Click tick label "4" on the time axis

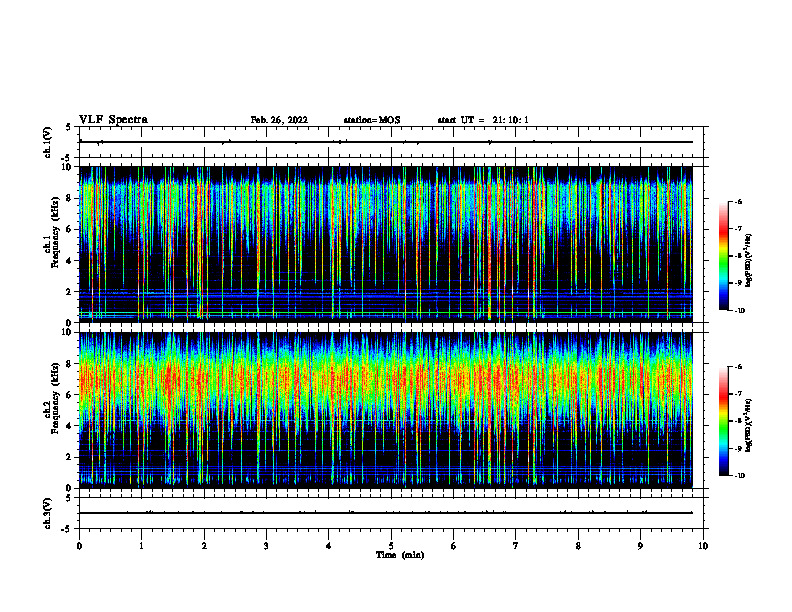[329, 546]
